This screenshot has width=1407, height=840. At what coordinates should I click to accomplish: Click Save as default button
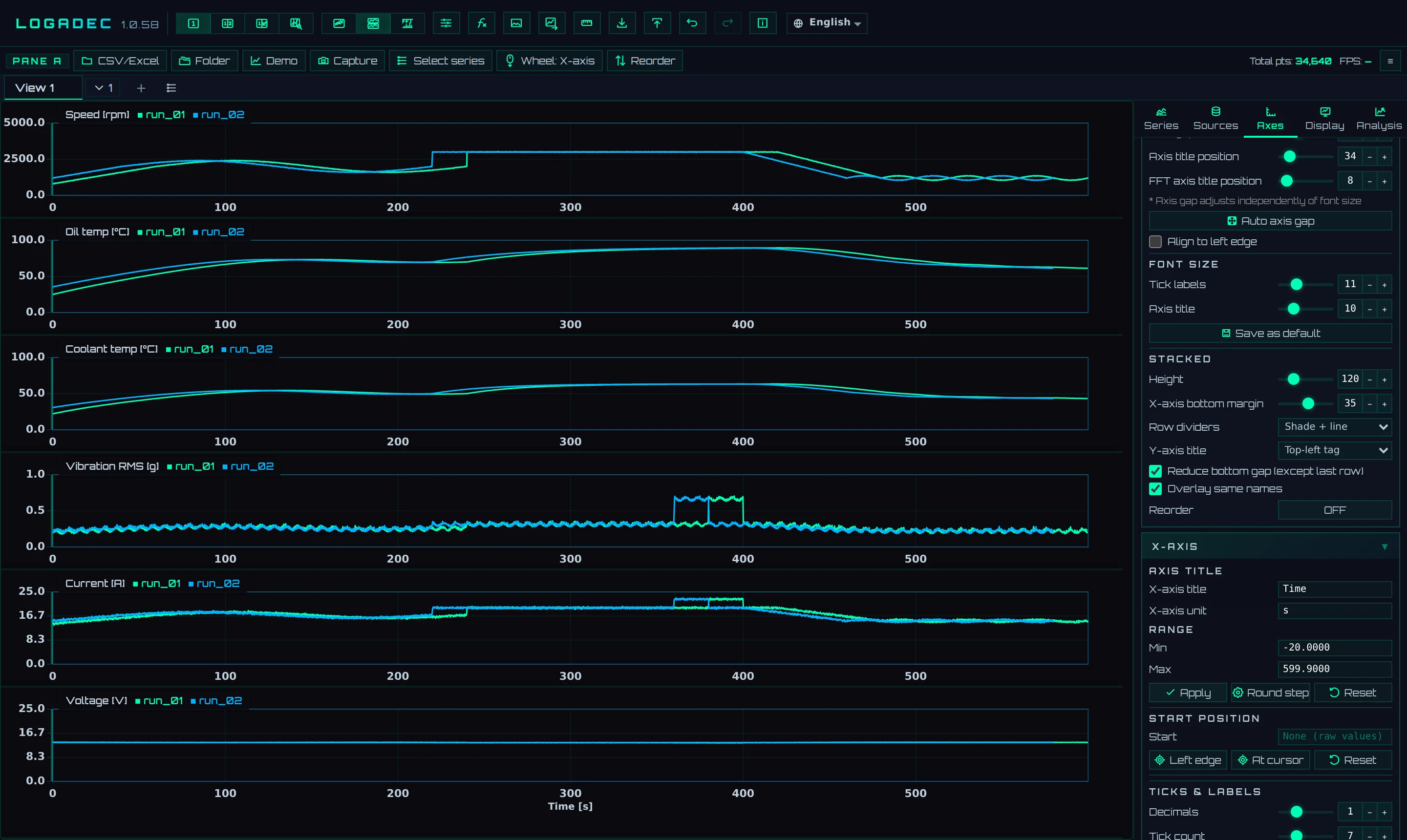(x=1270, y=334)
